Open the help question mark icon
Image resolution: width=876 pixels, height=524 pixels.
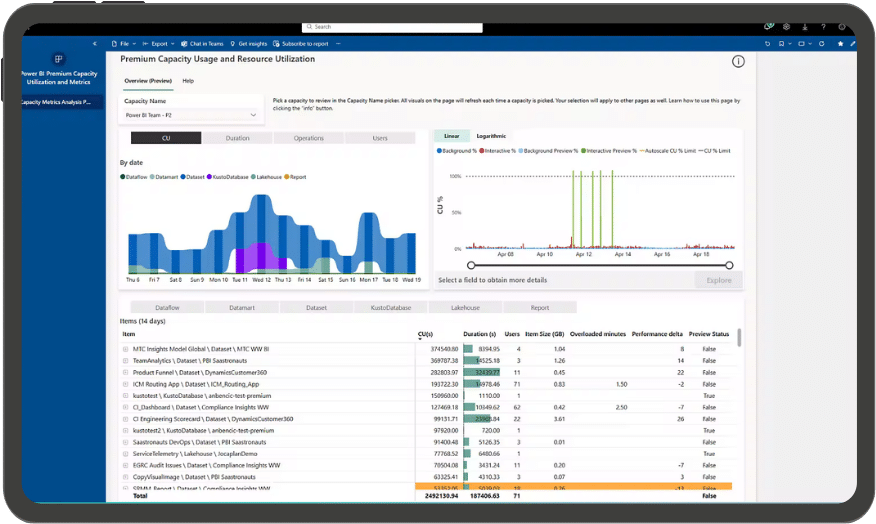(823, 27)
